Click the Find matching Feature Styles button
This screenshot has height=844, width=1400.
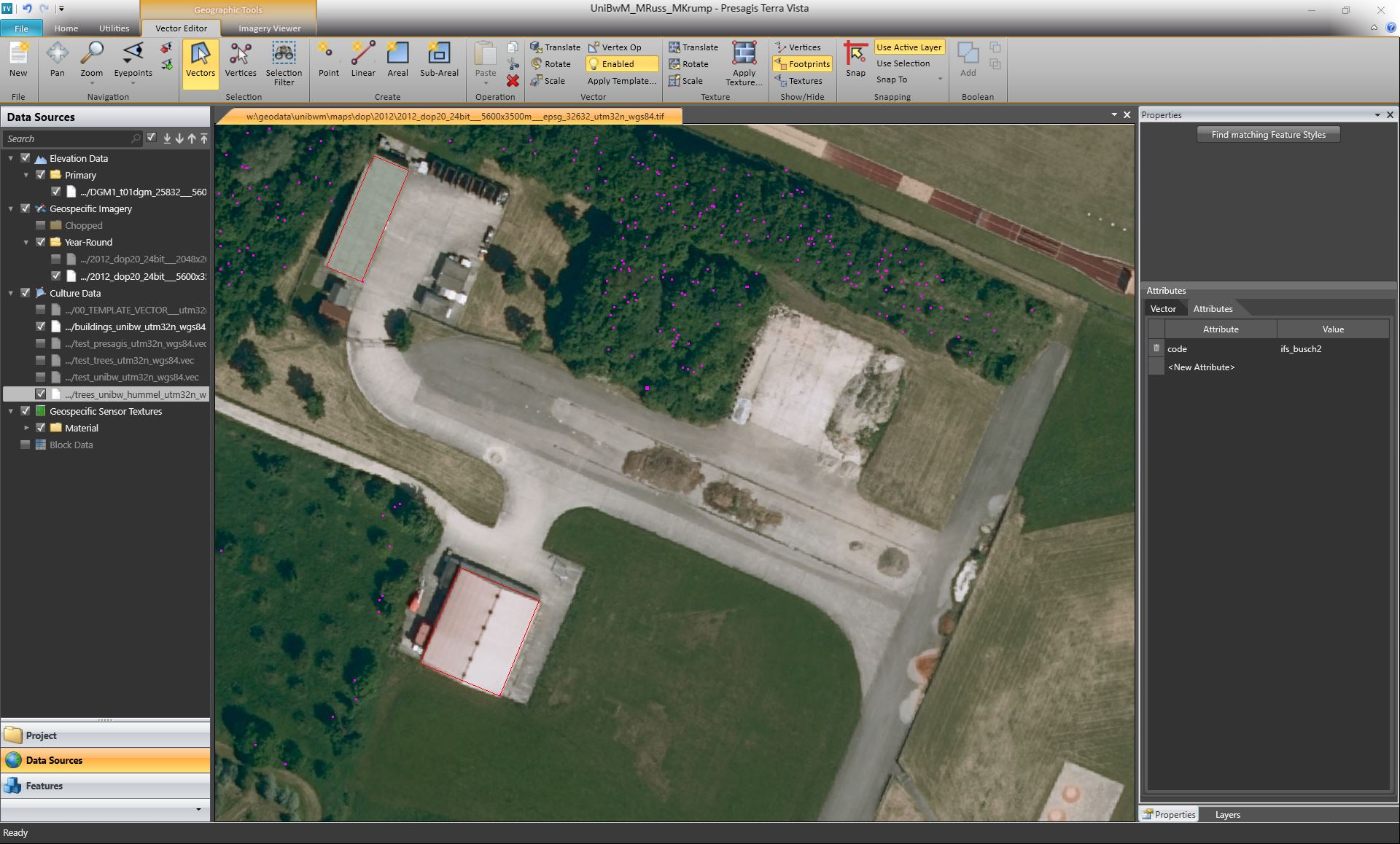coord(1268,134)
